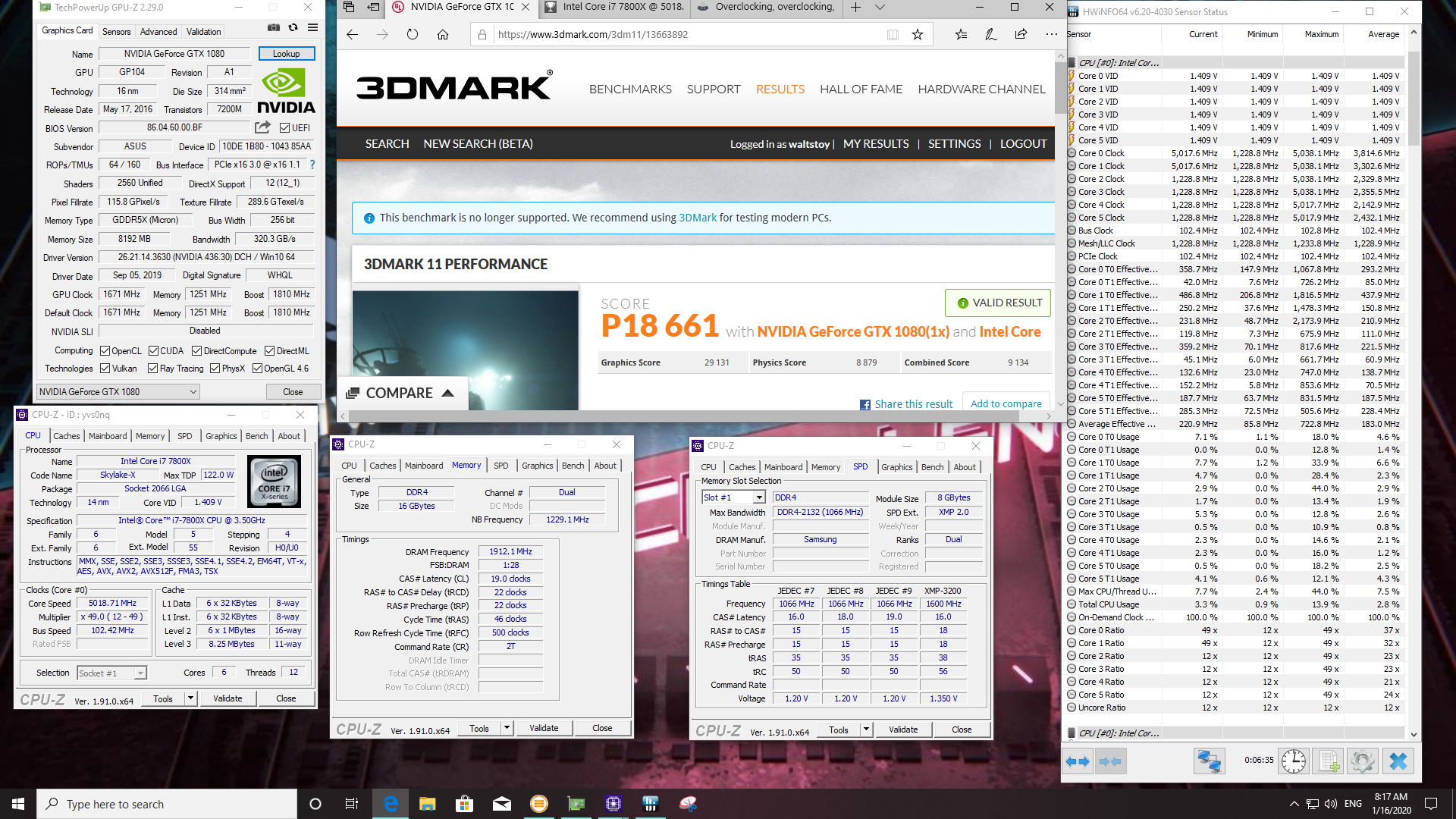Click the Lookup button in GPU-Z
The width and height of the screenshot is (1456, 819).
287,54
